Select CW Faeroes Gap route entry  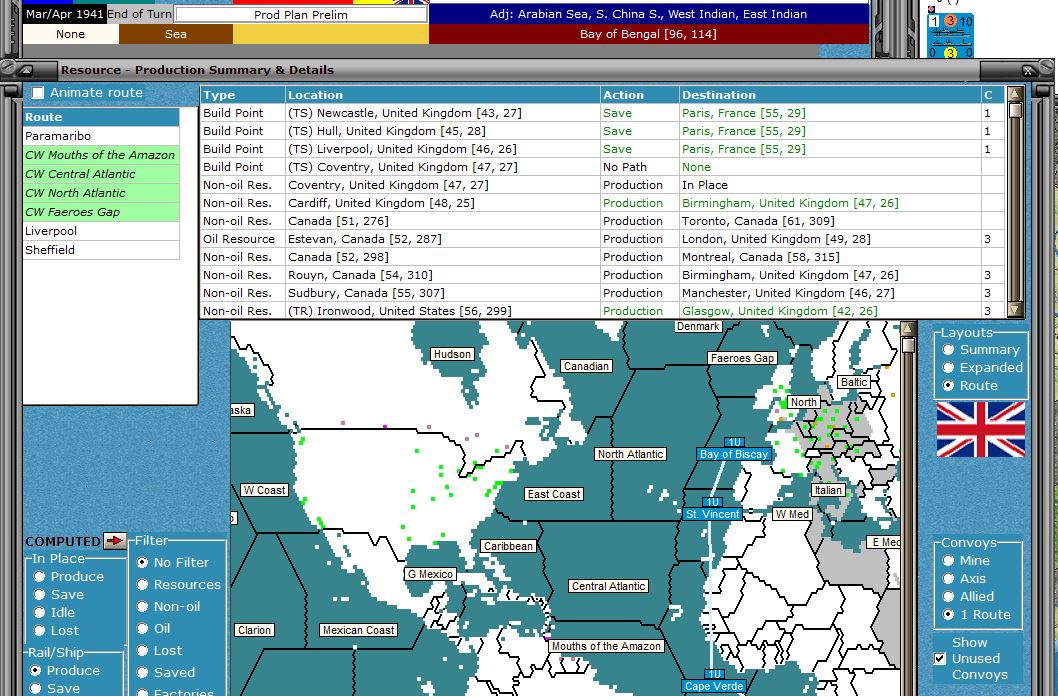(x=101, y=212)
